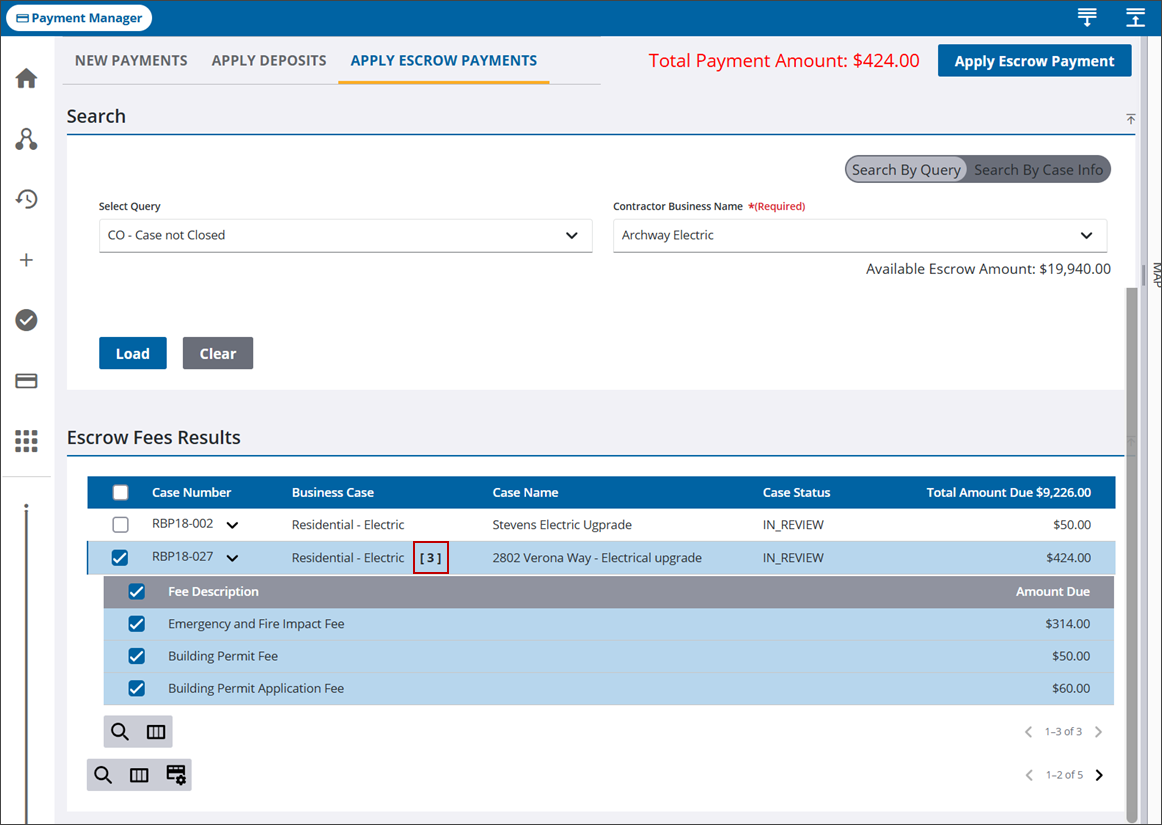This screenshot has width=1162, height=825.
Task: Open Contractor Business Name dropdown
Action: coord(859,236)
